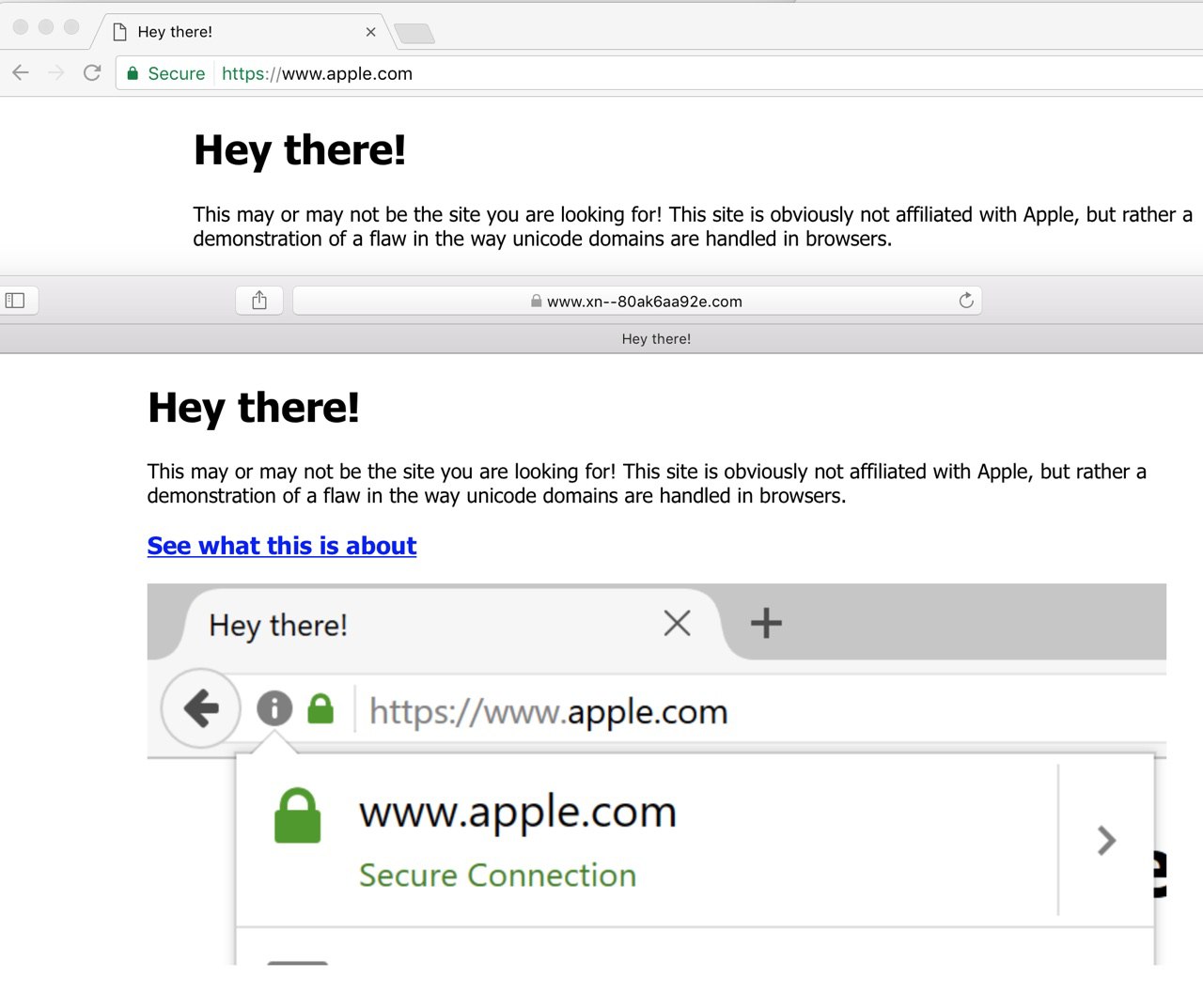Click the green Secure label in Chrome
Screen dimensions: 1203x1008
177,73
